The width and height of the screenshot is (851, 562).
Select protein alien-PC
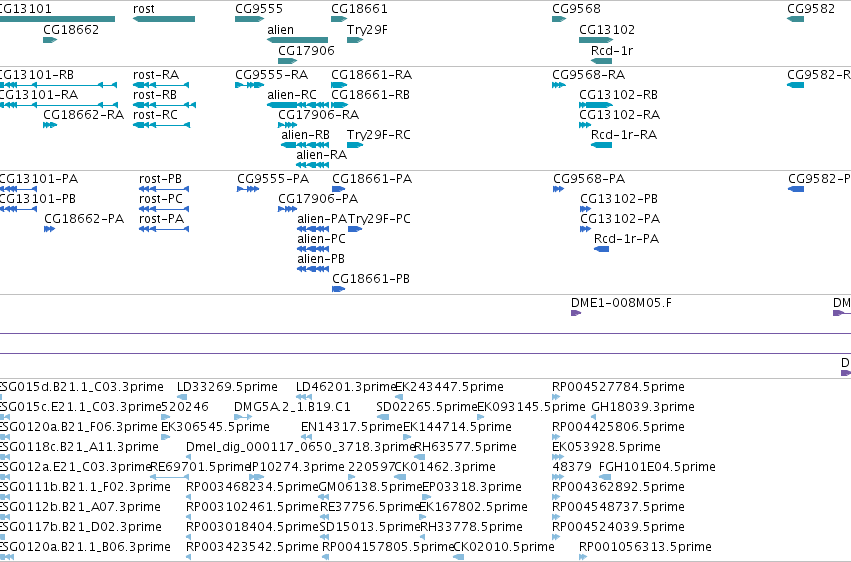point(313,249)
